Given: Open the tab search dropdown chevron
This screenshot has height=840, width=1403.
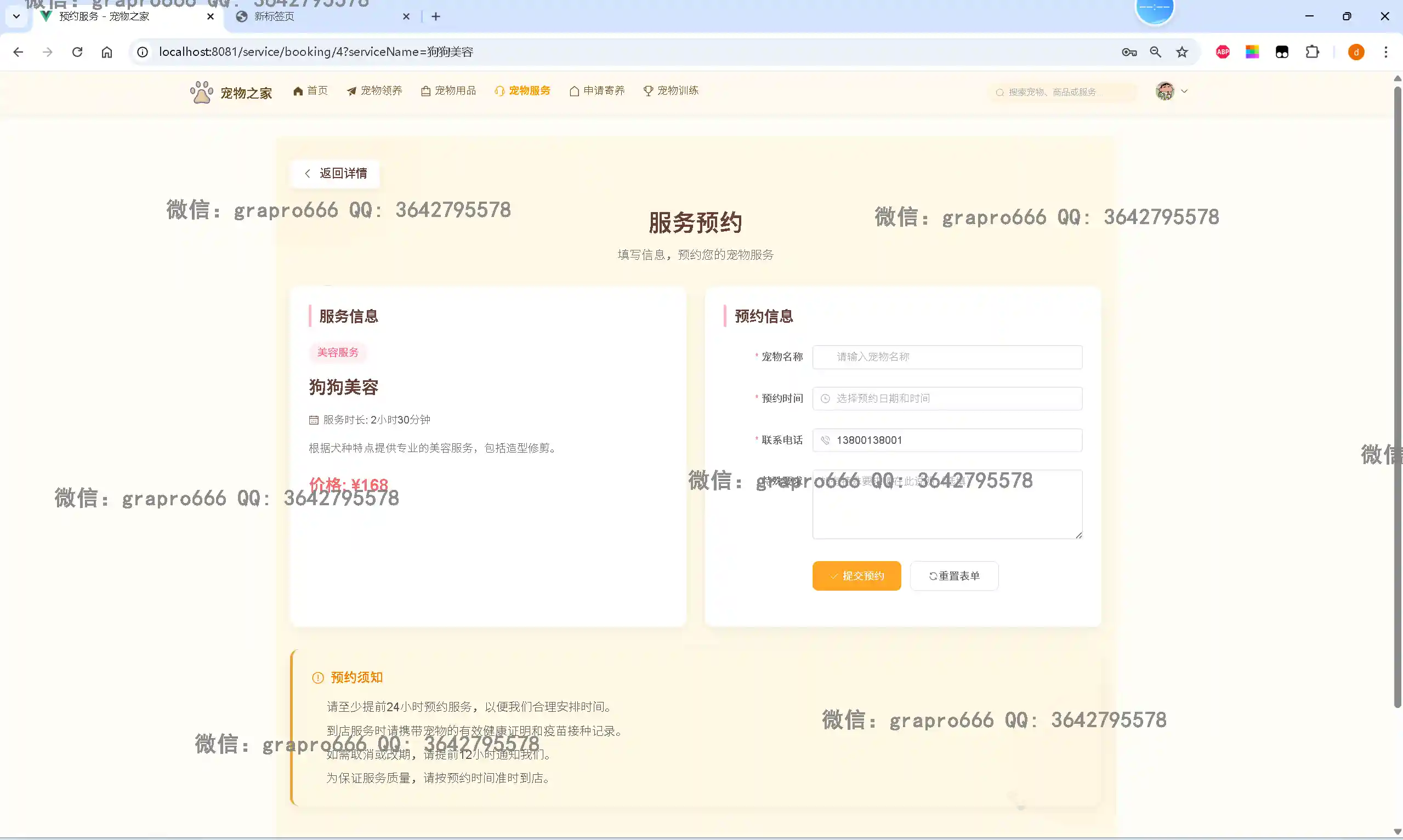Looking at the screenshot, I should click(x=16, y=16).
